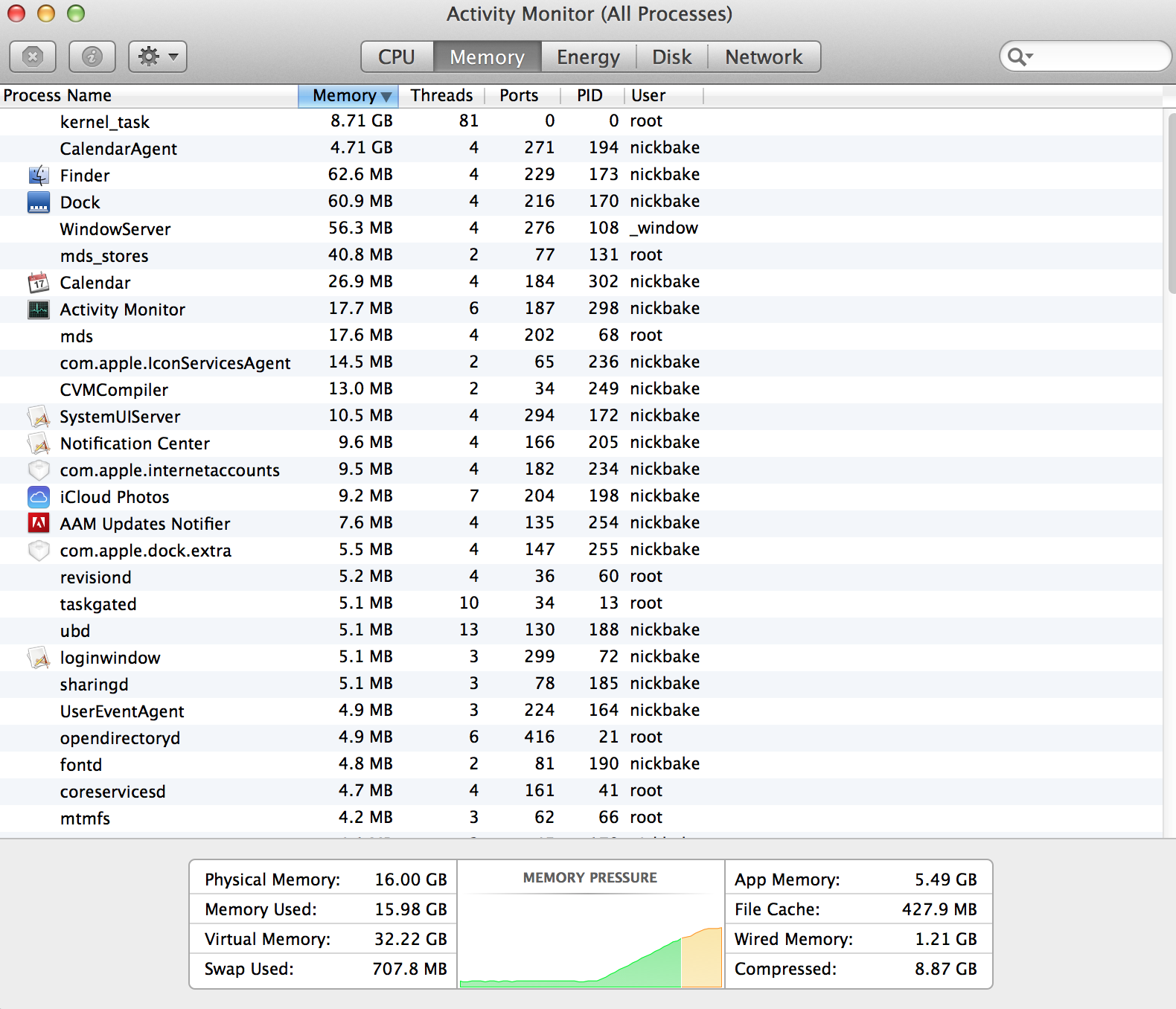Click the Notification Center icon

click(x=39, y=443)
